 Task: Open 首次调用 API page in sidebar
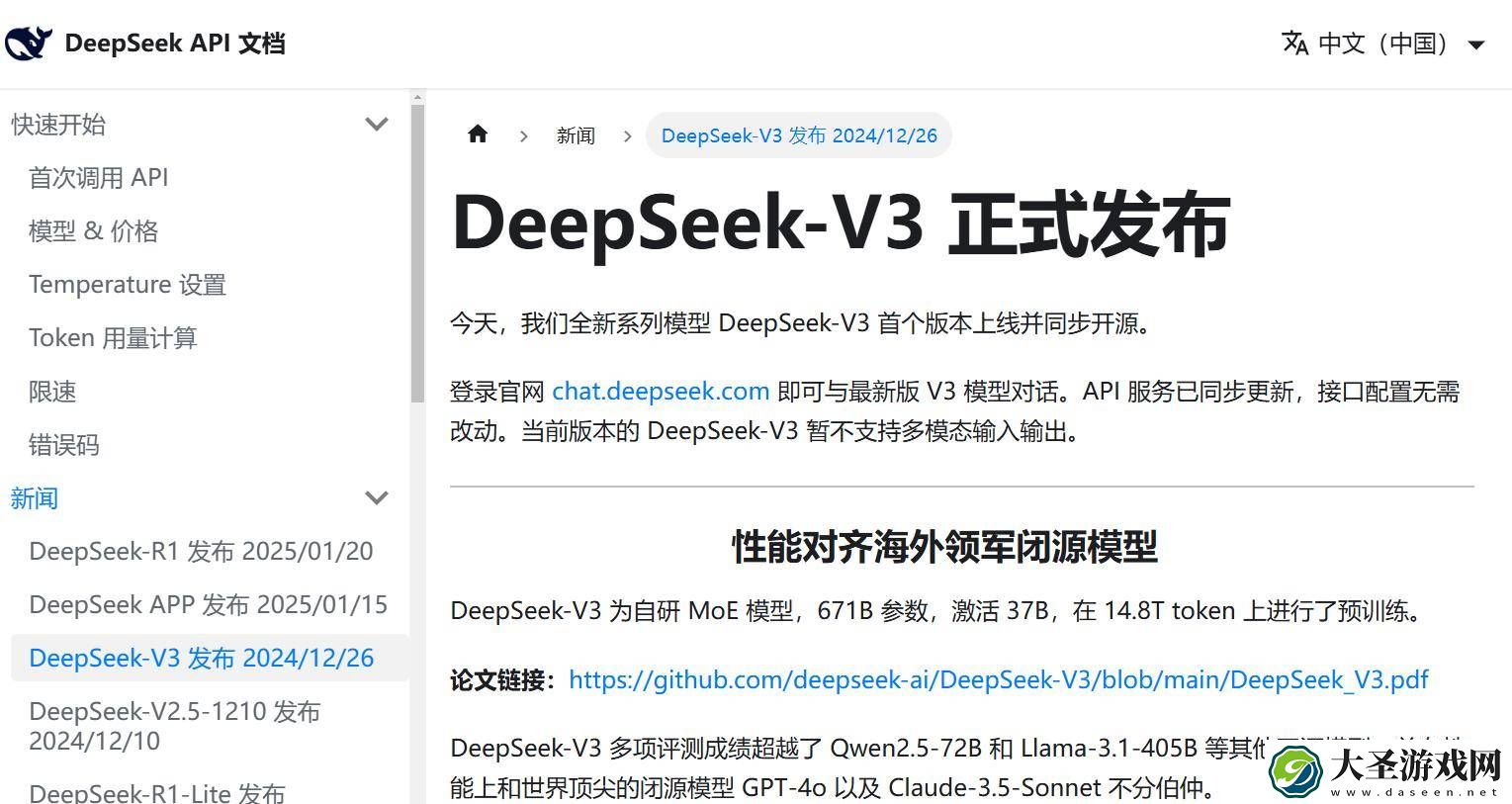99,178
